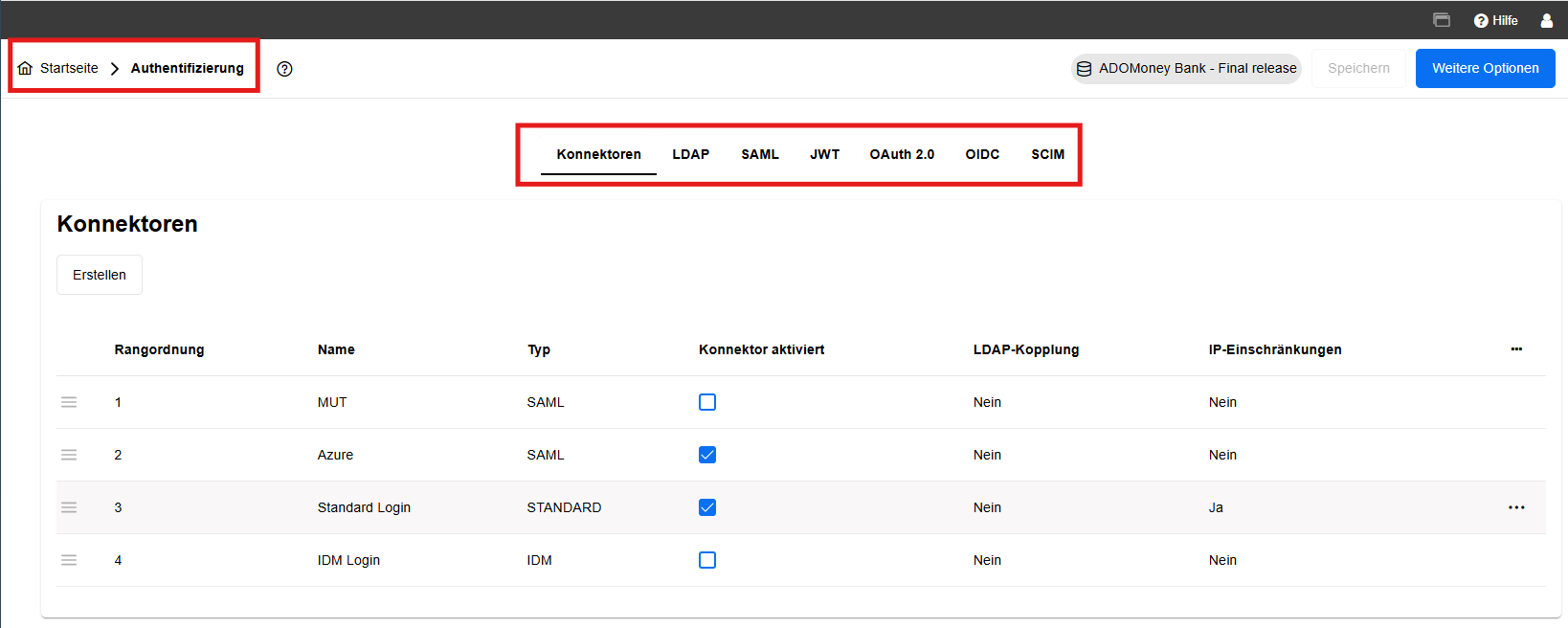1568x628 pixels.
Task: Click the SAML type cell in MUT row
Action: coord(546,402)
